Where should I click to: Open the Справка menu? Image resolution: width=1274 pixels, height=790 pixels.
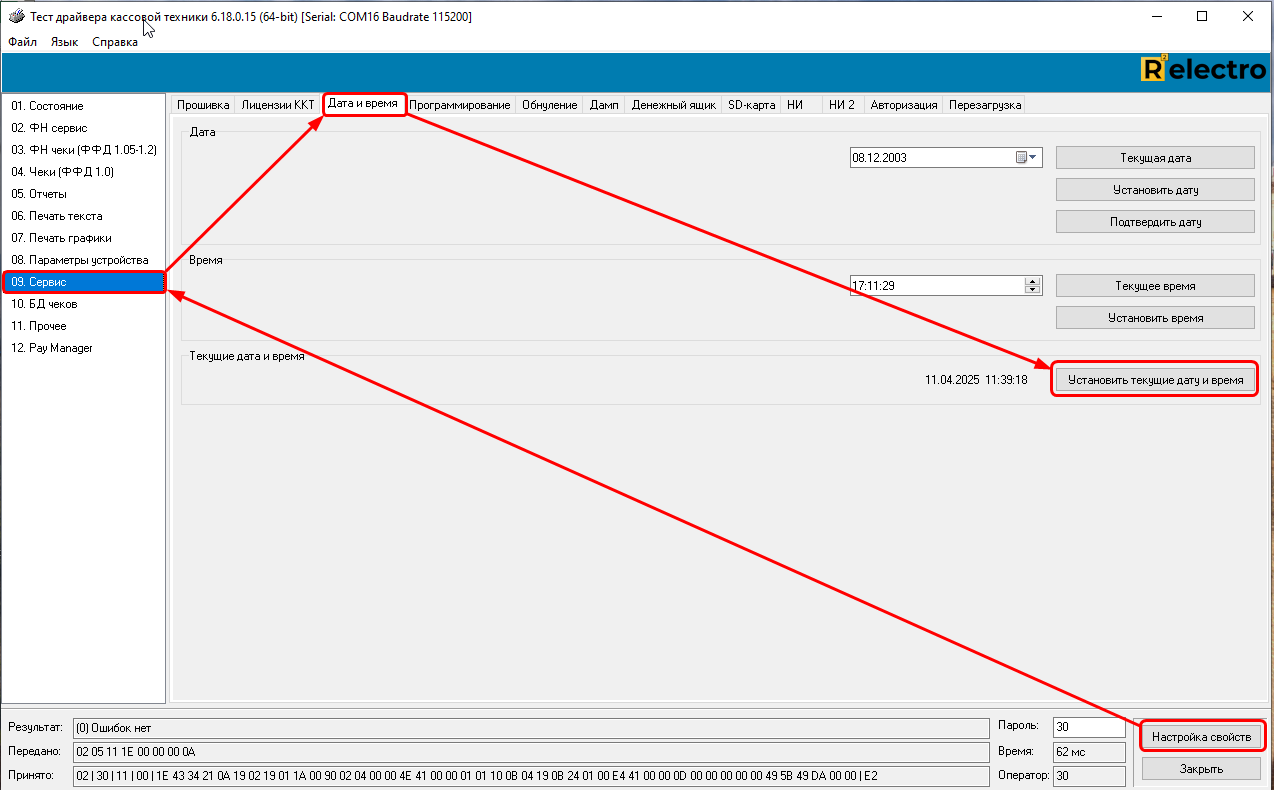pos(115,42)
